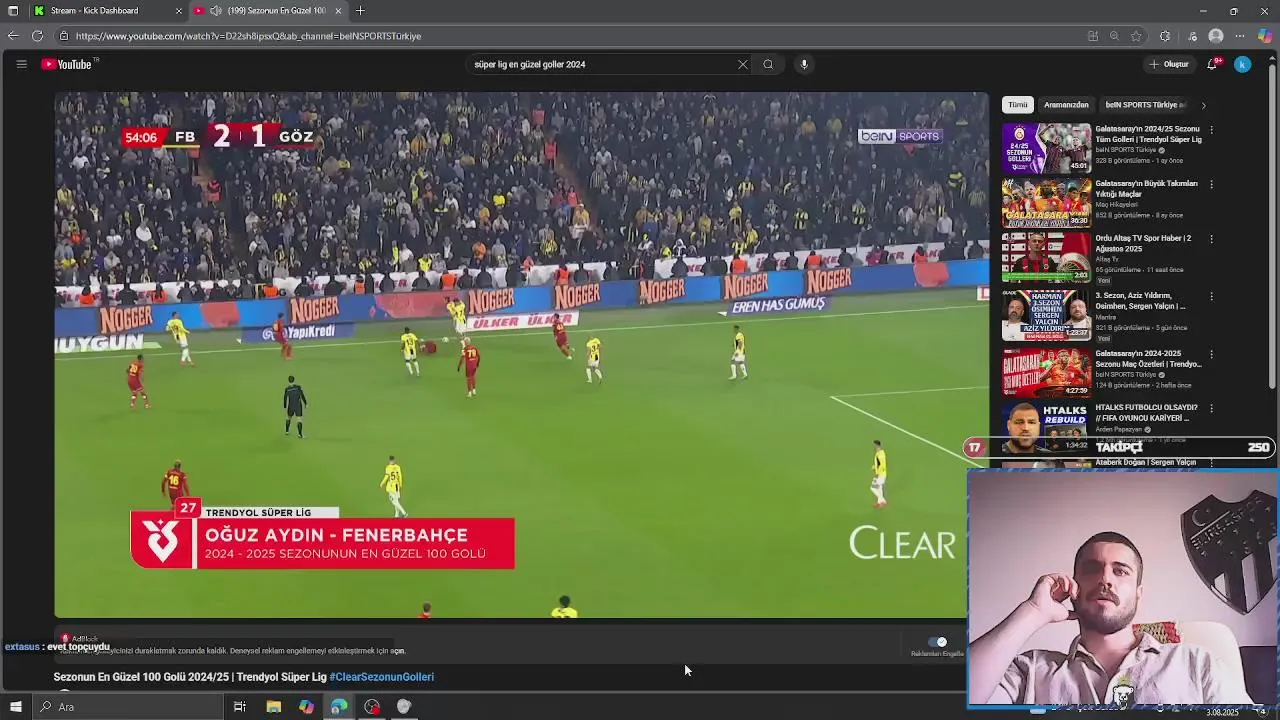The height and width of the screenshot is (720, 1280).
Task: Close the Kick Dashboard tab
Action: click(x=179, y=11)
